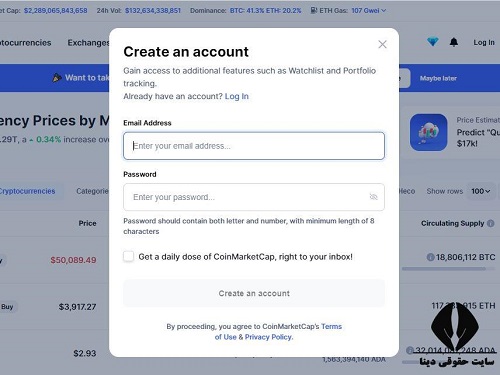The image size is (500, 375).
Task: Toggle password visibility eye icon
Action: [373, 197]
